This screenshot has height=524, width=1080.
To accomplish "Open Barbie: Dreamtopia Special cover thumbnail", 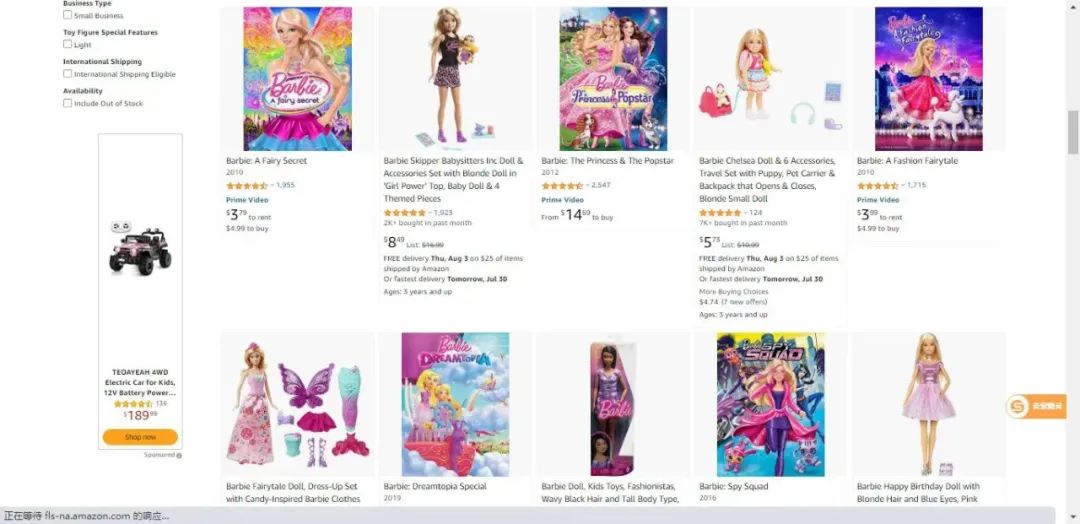I will [455, 404].
